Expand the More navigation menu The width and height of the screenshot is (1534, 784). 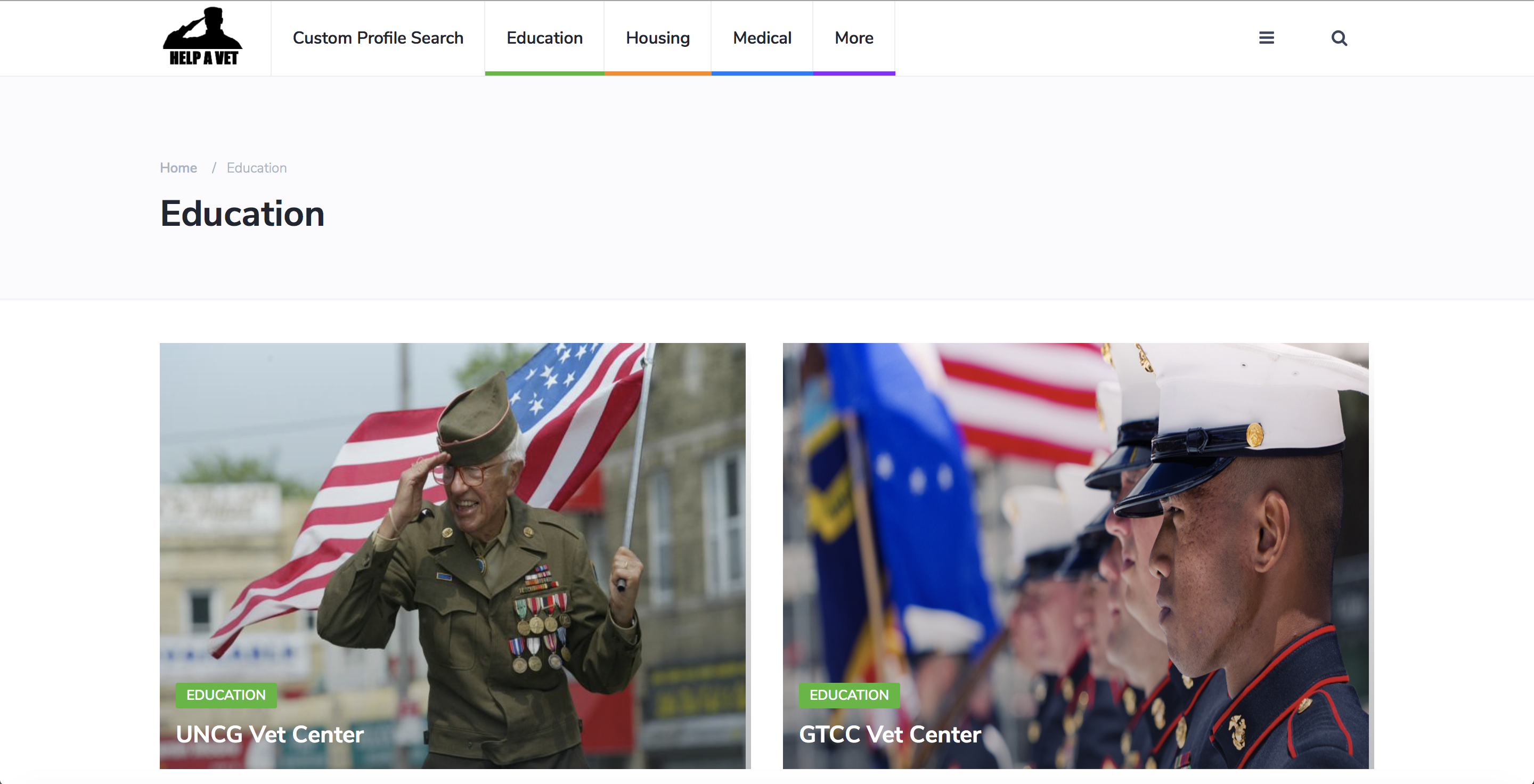(853, 38)
